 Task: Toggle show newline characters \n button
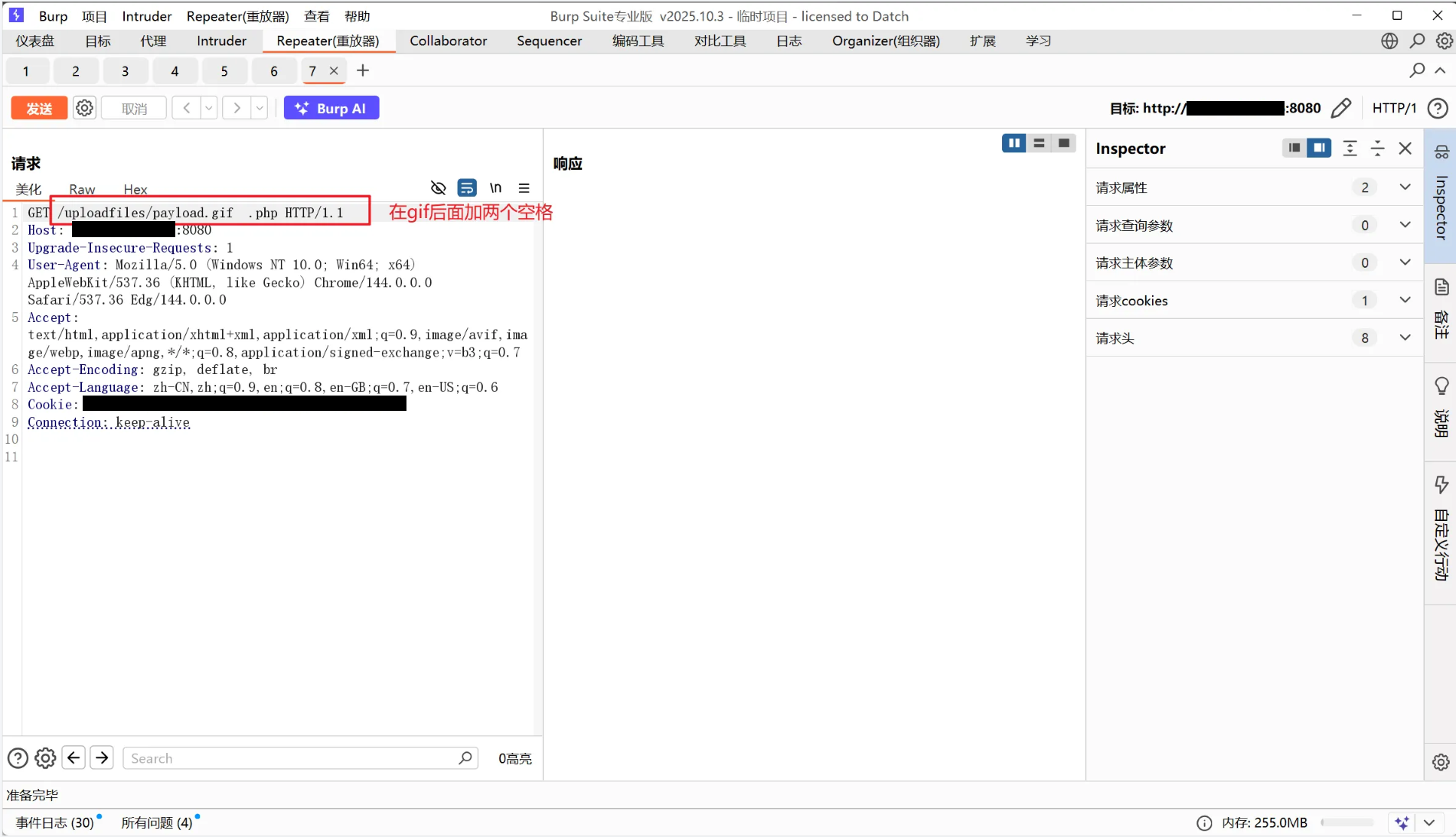[495, 187]
